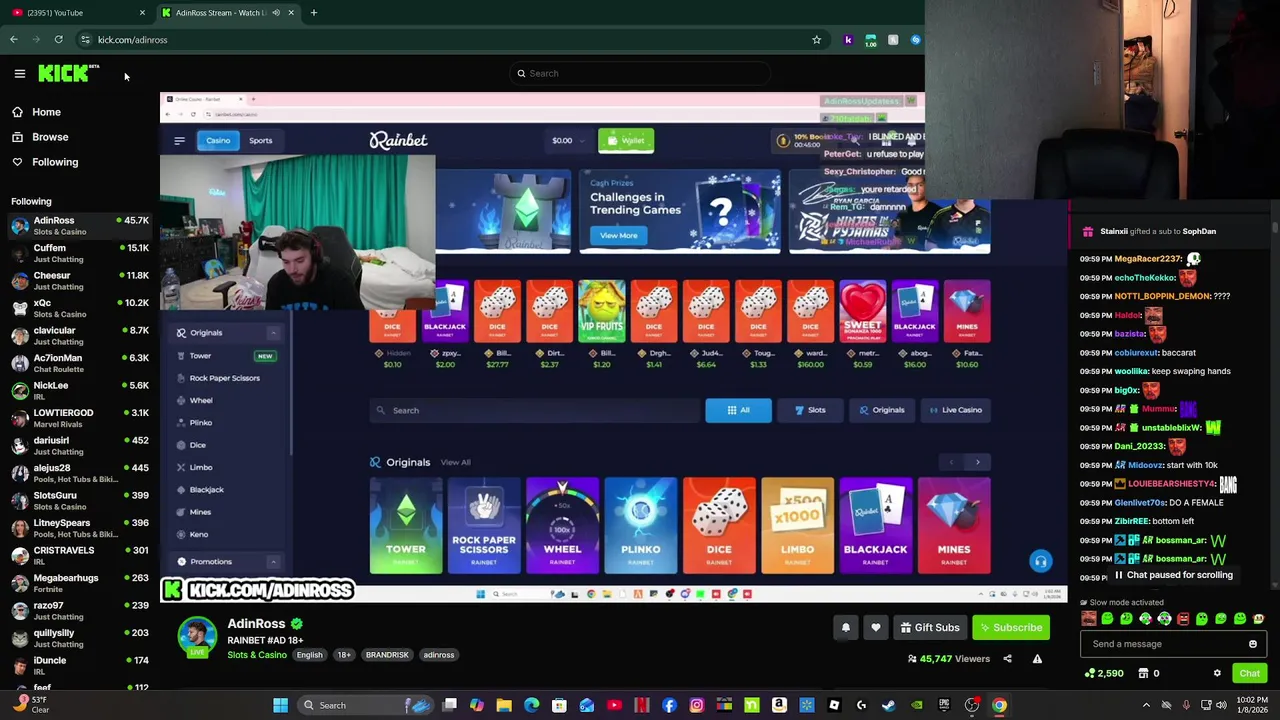Open the chat emoji picker
The height and width of the screenshot is (720, 1280).
(1252, 644)
